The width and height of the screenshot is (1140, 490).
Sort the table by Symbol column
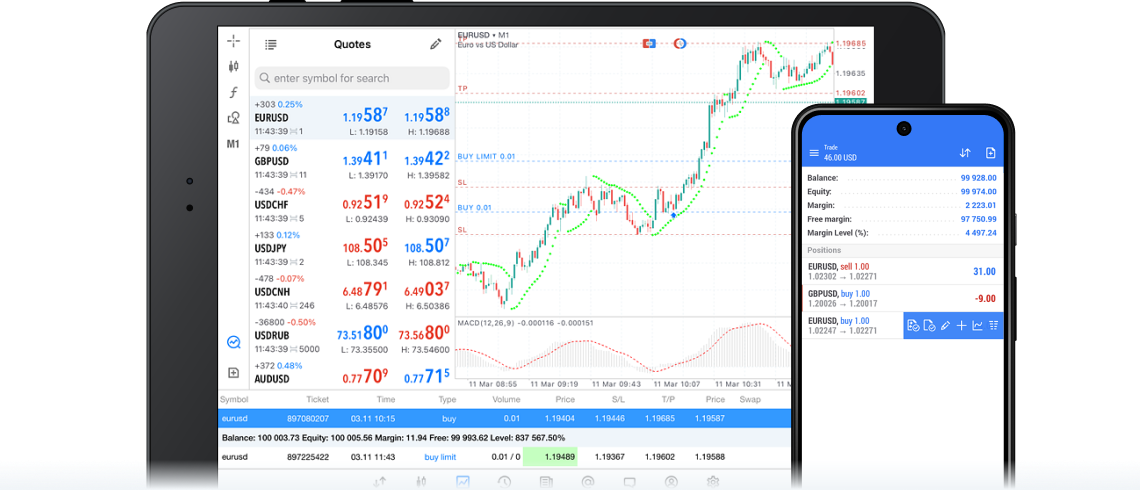(x=234, y=399)
